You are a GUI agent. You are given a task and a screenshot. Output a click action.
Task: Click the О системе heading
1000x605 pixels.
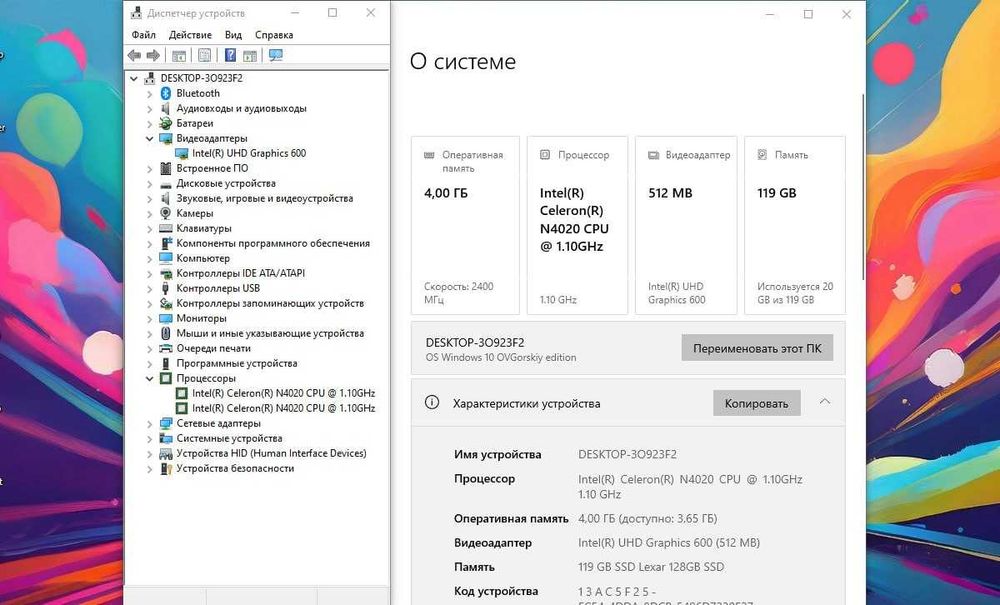coord(463,62)
